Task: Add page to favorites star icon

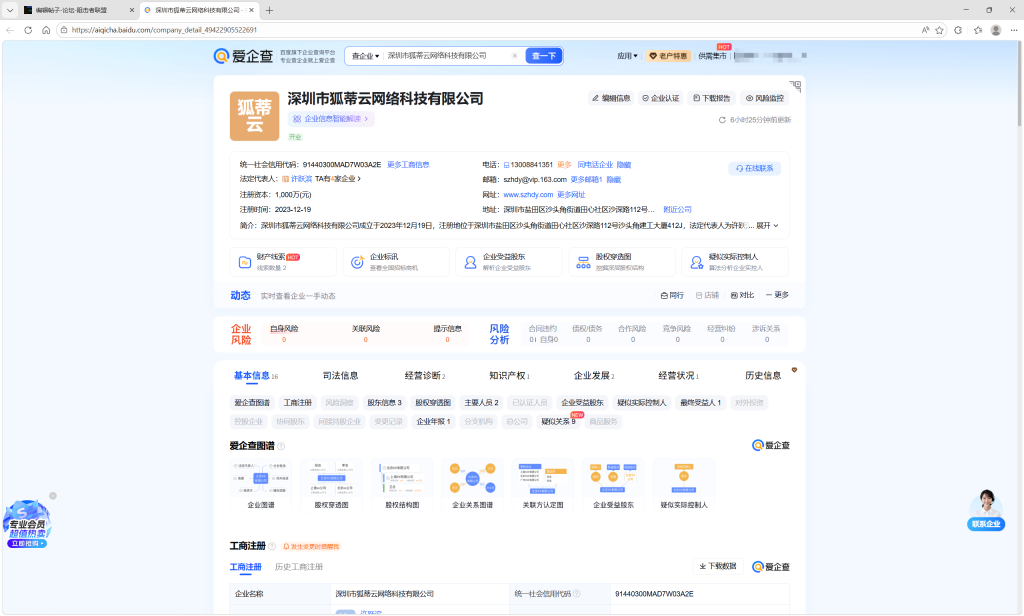Action: (940, 30)
